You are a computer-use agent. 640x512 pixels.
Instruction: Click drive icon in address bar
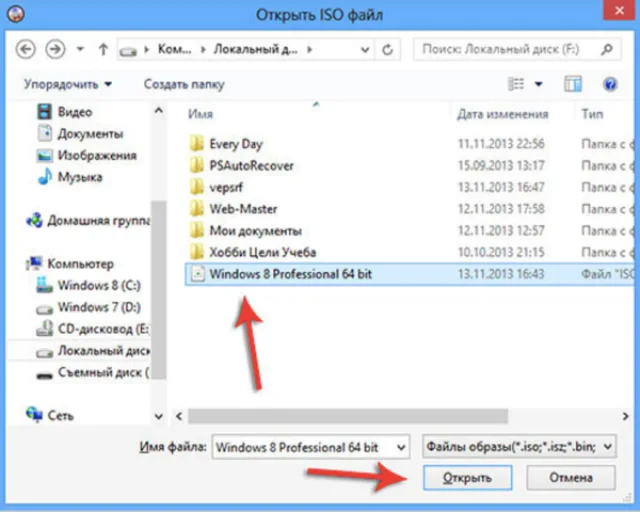pyautogui.click(x=128, y=51)
